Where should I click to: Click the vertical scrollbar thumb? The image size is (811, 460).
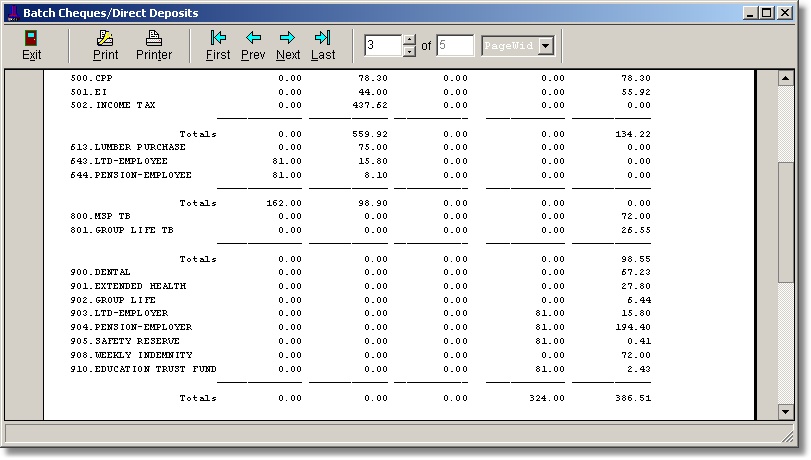coord(786,222)
